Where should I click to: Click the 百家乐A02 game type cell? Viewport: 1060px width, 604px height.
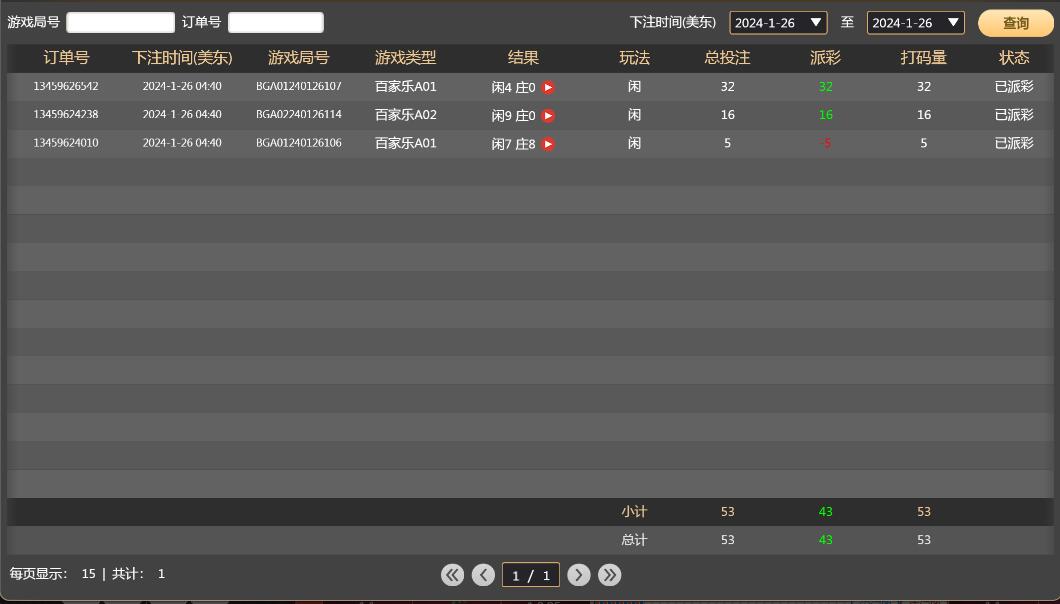406,115
